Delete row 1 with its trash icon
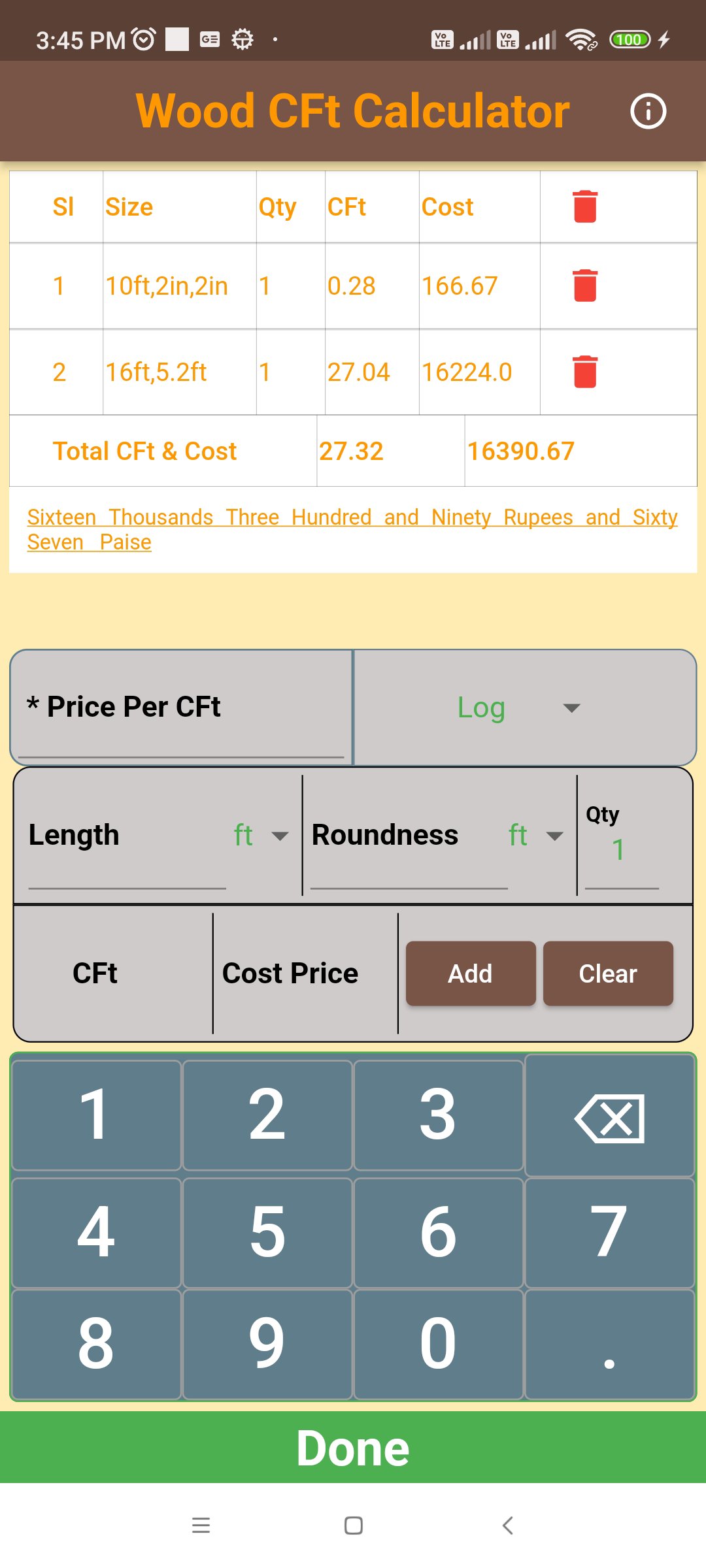This screenshot has width=706, height=1568. 585,286
